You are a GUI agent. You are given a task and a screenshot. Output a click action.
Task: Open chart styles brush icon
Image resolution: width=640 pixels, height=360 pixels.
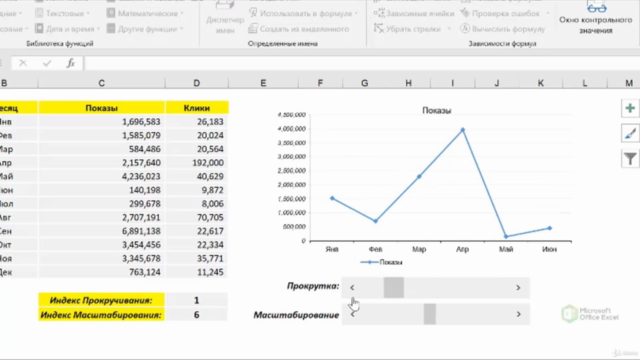tap(630, 133)
